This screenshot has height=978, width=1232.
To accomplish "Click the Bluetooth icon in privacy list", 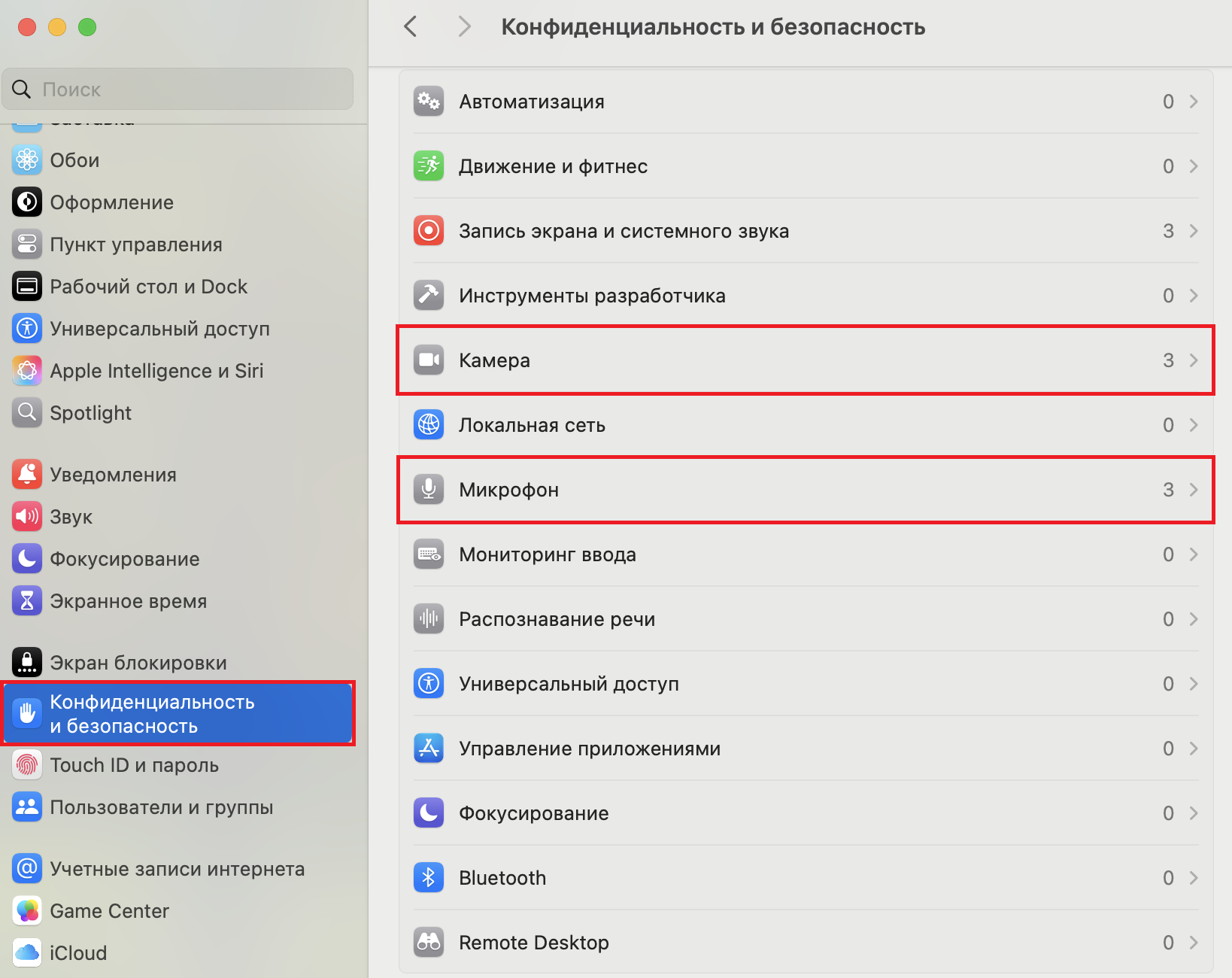I will pos(429,878).
